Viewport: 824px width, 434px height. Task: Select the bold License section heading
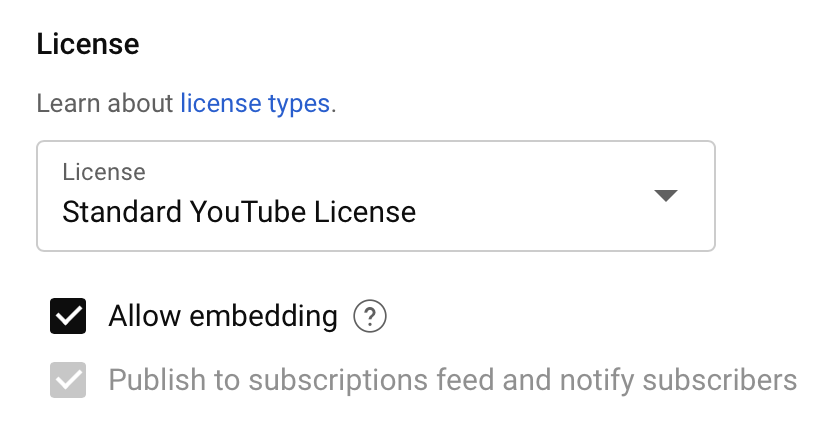[88, 44]
